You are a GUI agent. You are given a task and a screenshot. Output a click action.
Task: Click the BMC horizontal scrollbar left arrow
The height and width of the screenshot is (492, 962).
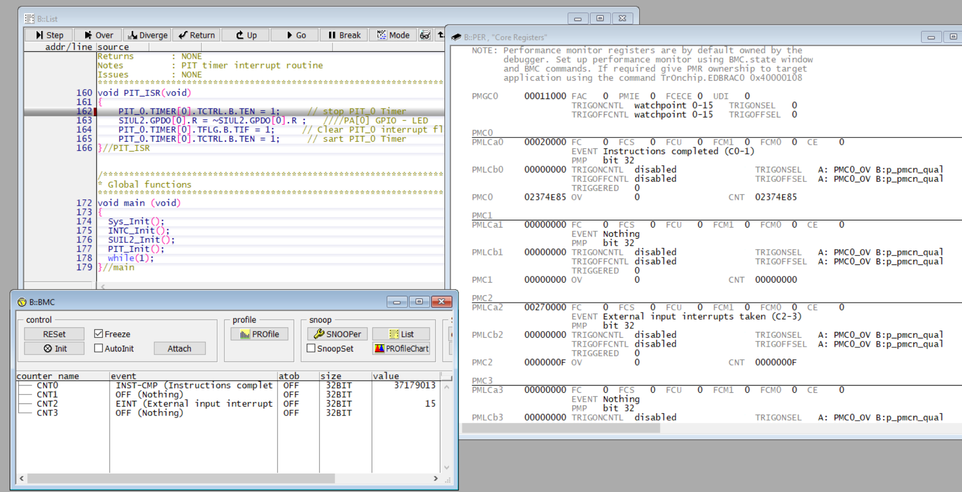pyautogui.click(x=22, y=479)
